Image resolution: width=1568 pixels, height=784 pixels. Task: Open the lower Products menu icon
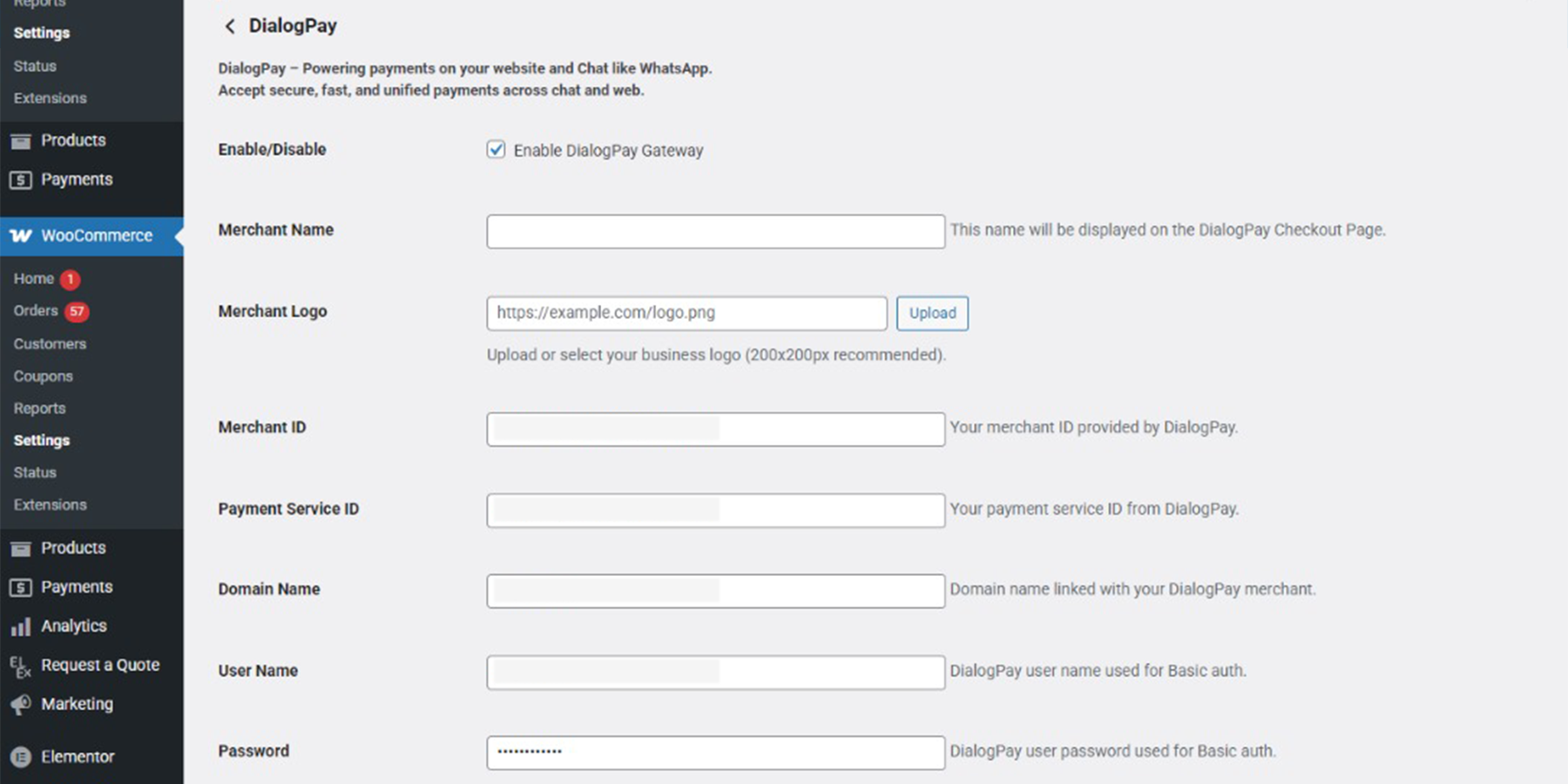click(22, 548)
